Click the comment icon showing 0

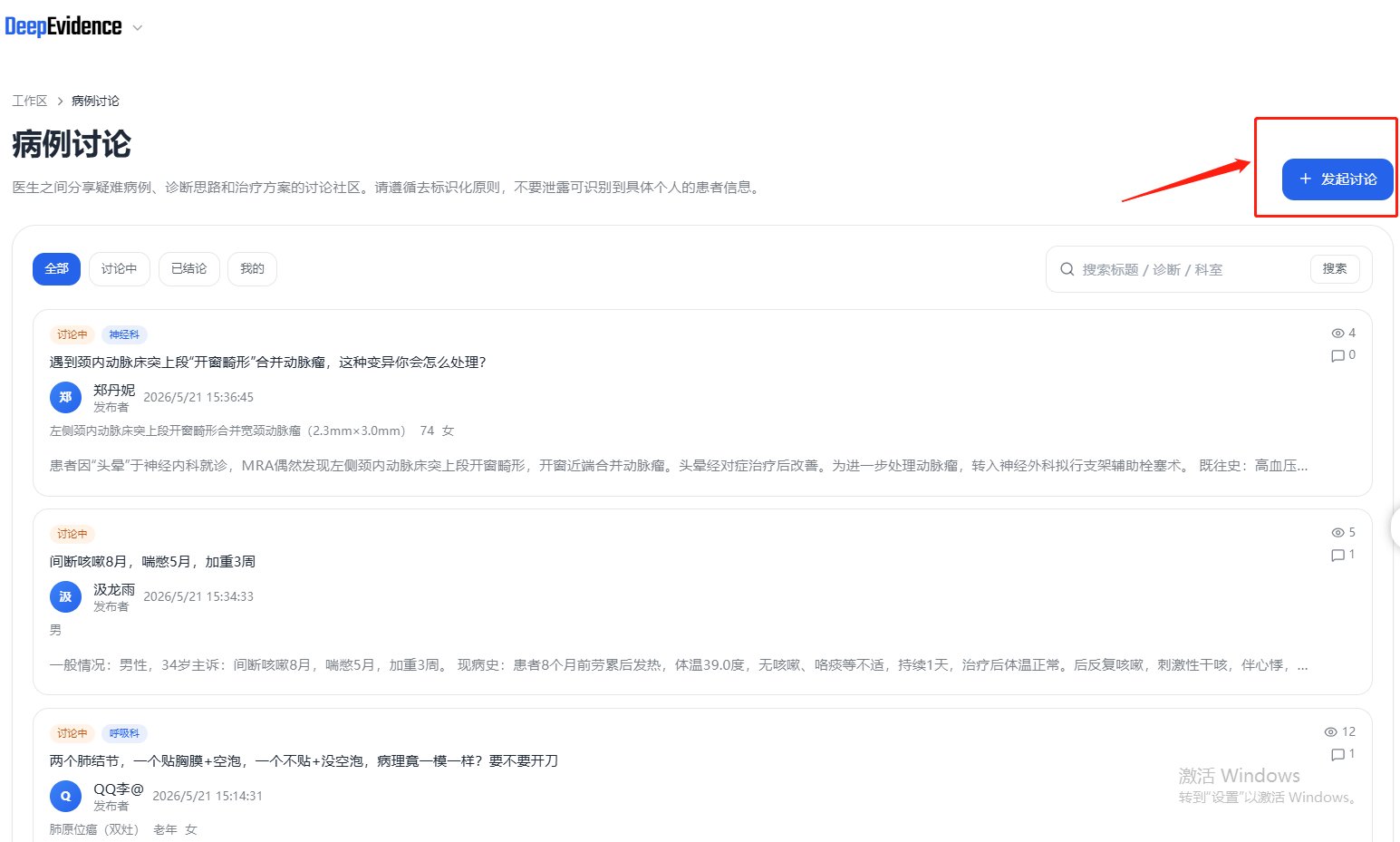(1337, 355)
